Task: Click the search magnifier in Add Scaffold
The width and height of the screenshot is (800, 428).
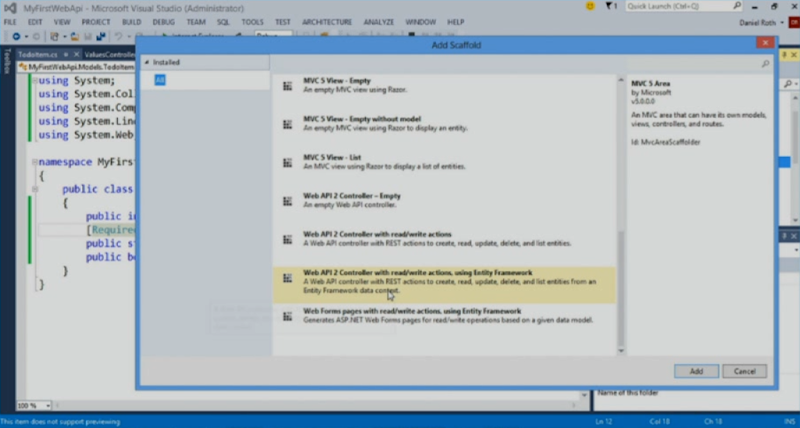Action: [765, 64]
